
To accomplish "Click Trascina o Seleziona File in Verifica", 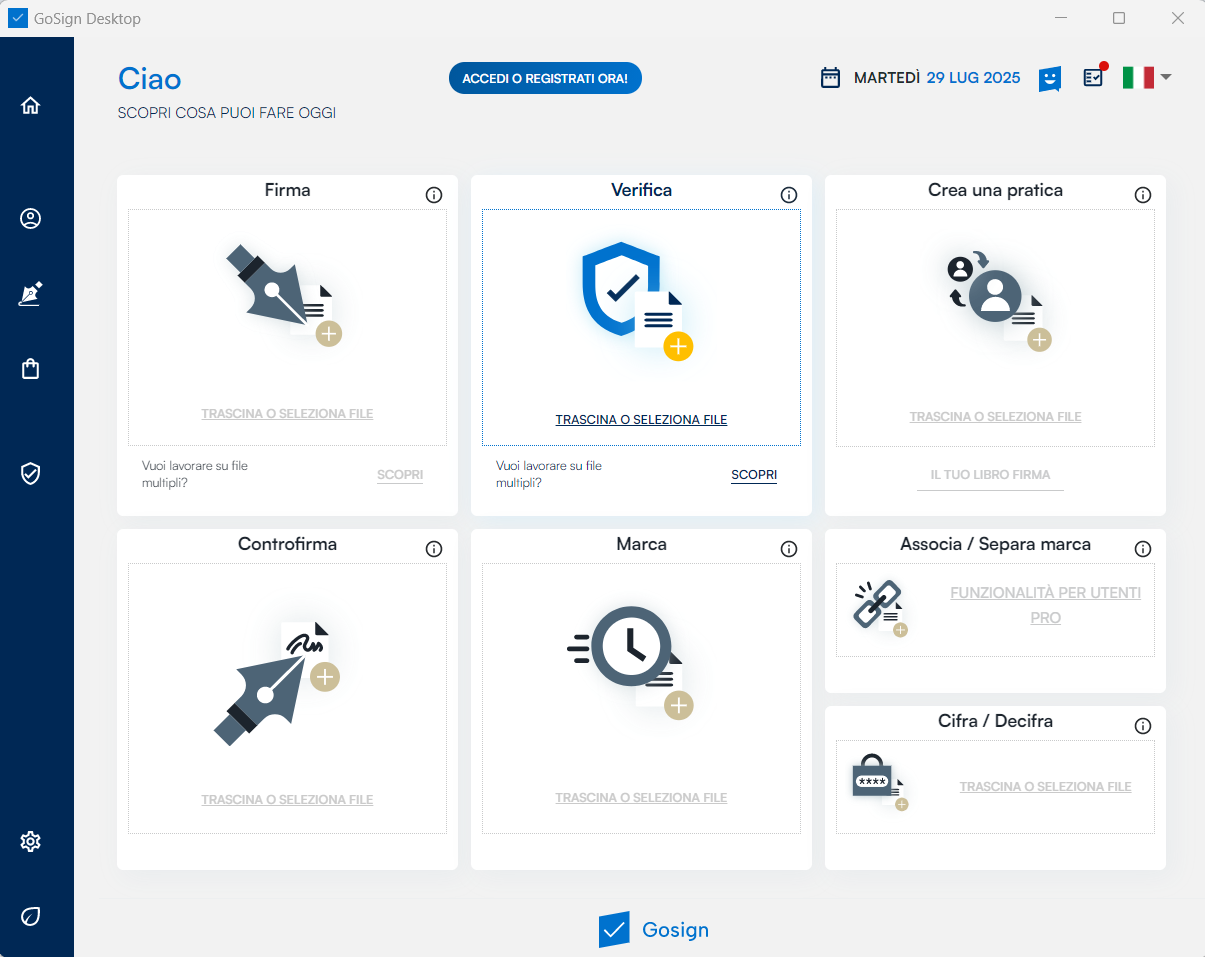I will tap(641, 420).
